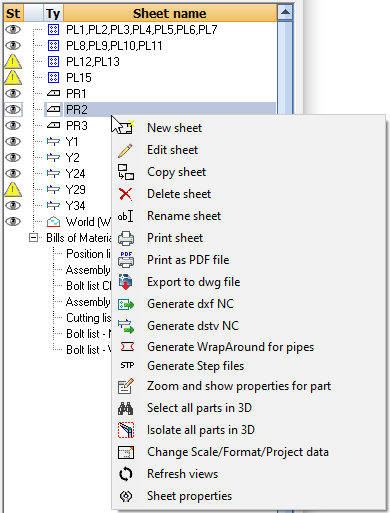Viewport: 390px width, 513px height.
Task: Click the pencil Edit sheet icon
Action: coord(125,150)
